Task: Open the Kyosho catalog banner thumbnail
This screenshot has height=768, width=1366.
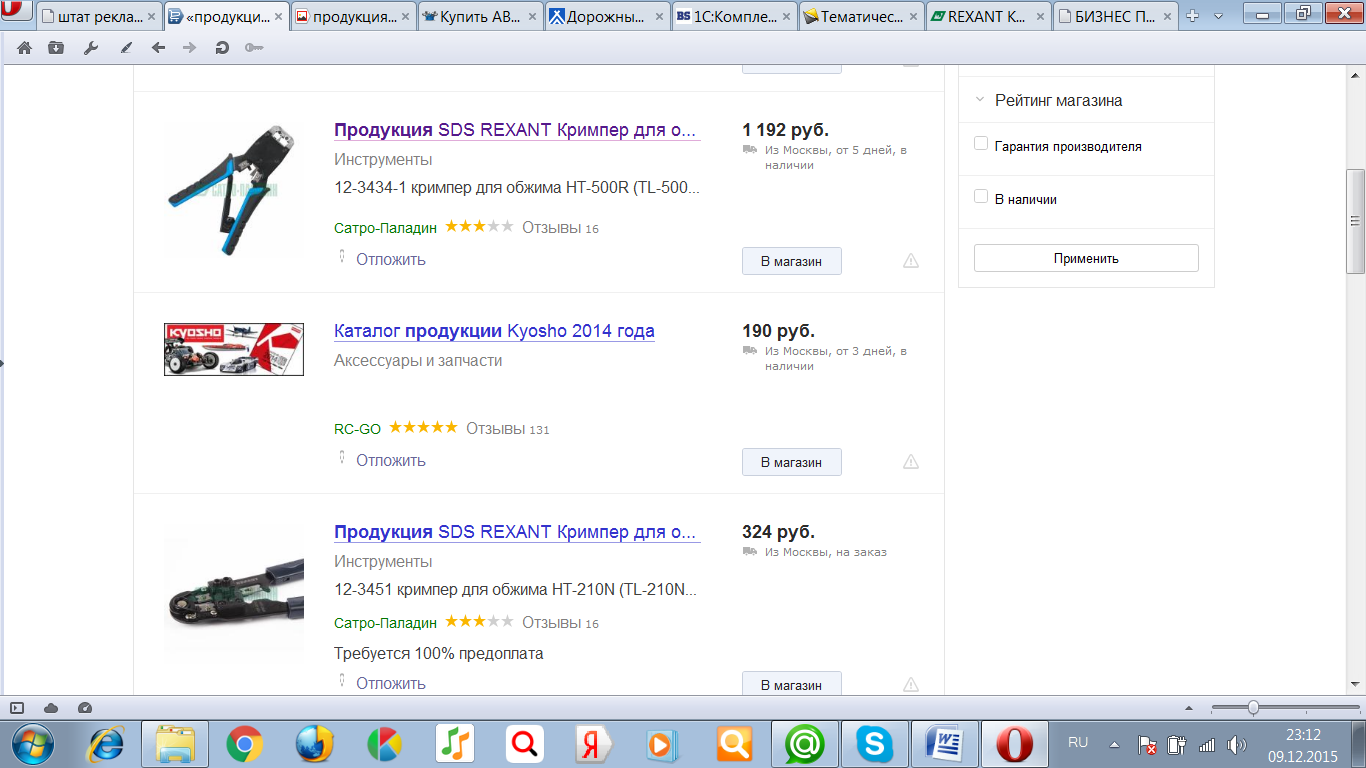Action: (234, 349)
